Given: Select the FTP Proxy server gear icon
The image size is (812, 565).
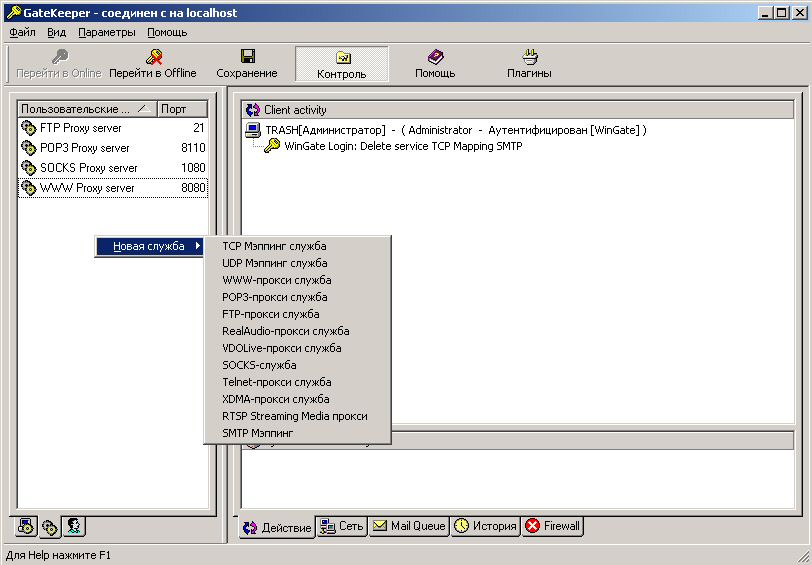Looking at the screenshot, I should 28,127.
